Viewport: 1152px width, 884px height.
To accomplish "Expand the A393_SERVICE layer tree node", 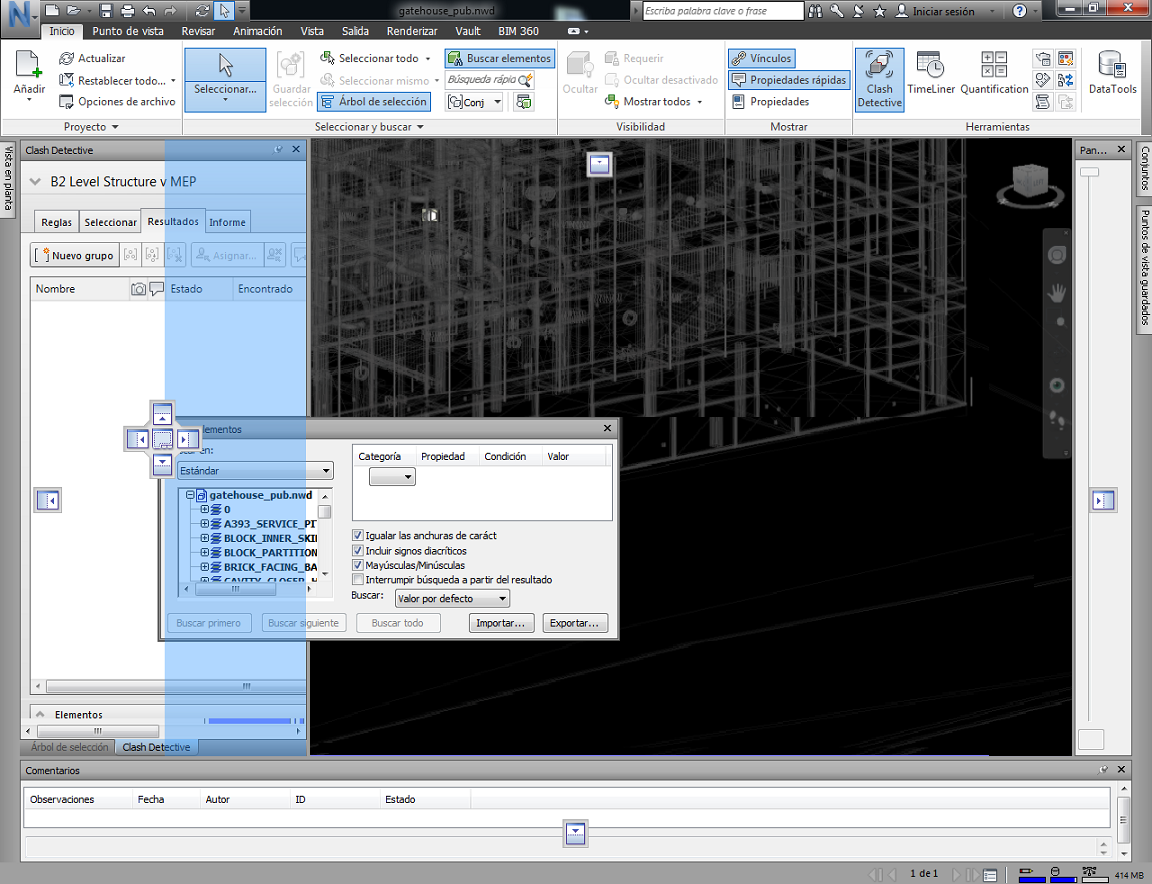I will click(205, 524).
